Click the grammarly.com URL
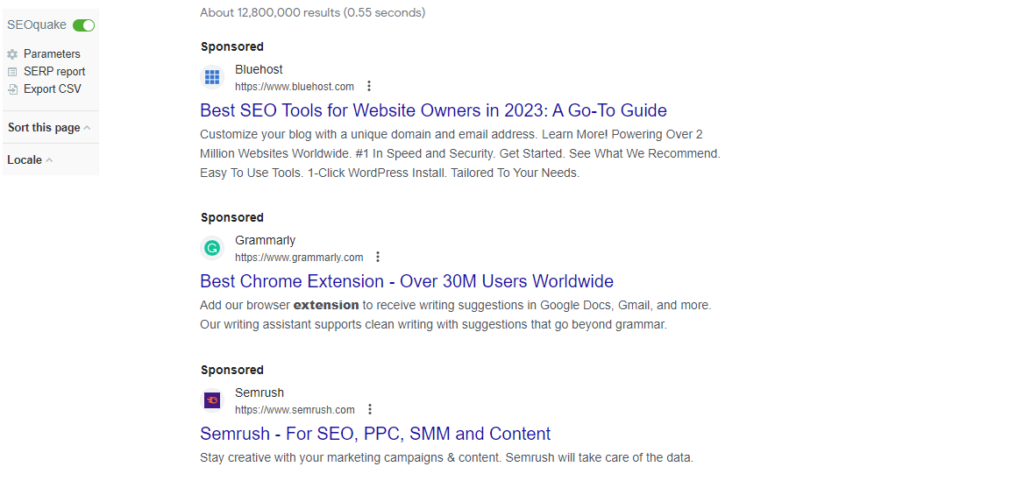Viewport: 1024px width, 495px height. point(299,257)
